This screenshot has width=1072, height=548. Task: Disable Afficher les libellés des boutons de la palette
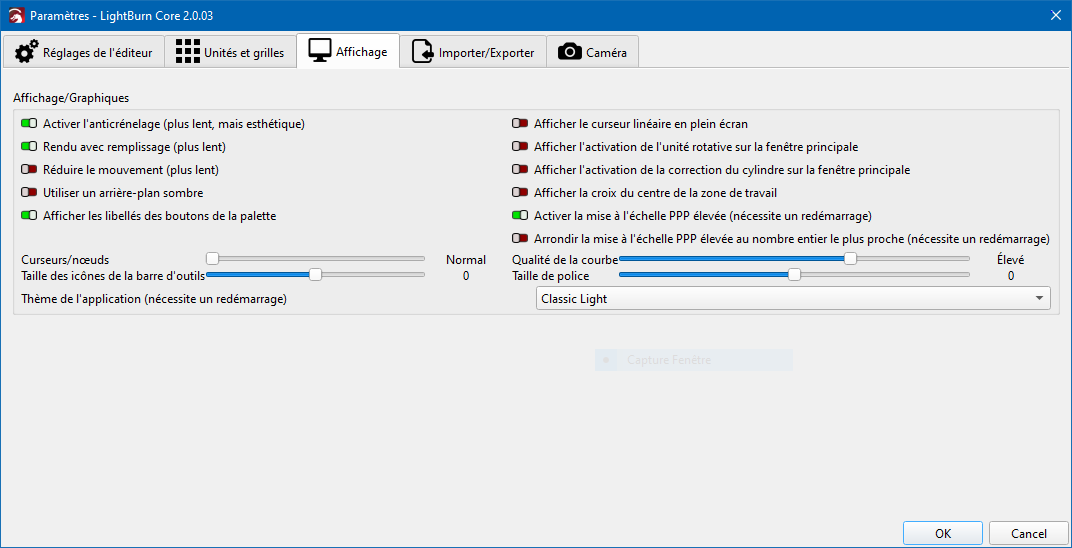click(29, 216)
